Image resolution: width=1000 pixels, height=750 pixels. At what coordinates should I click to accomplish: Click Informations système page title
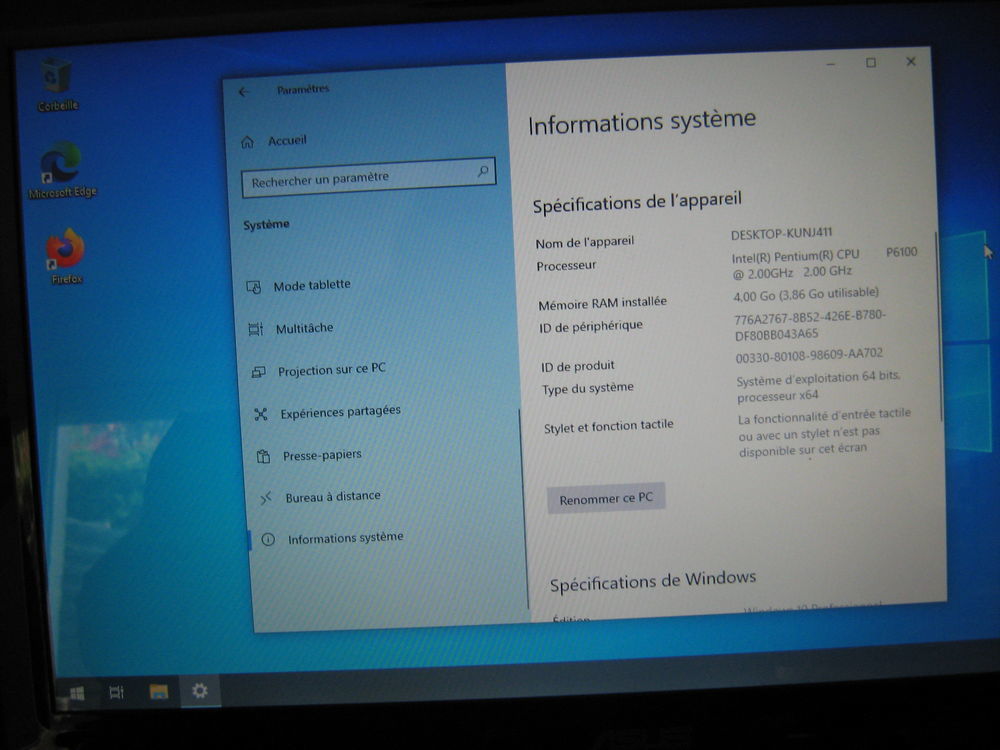pyautogui.click(x=642, y=122)
